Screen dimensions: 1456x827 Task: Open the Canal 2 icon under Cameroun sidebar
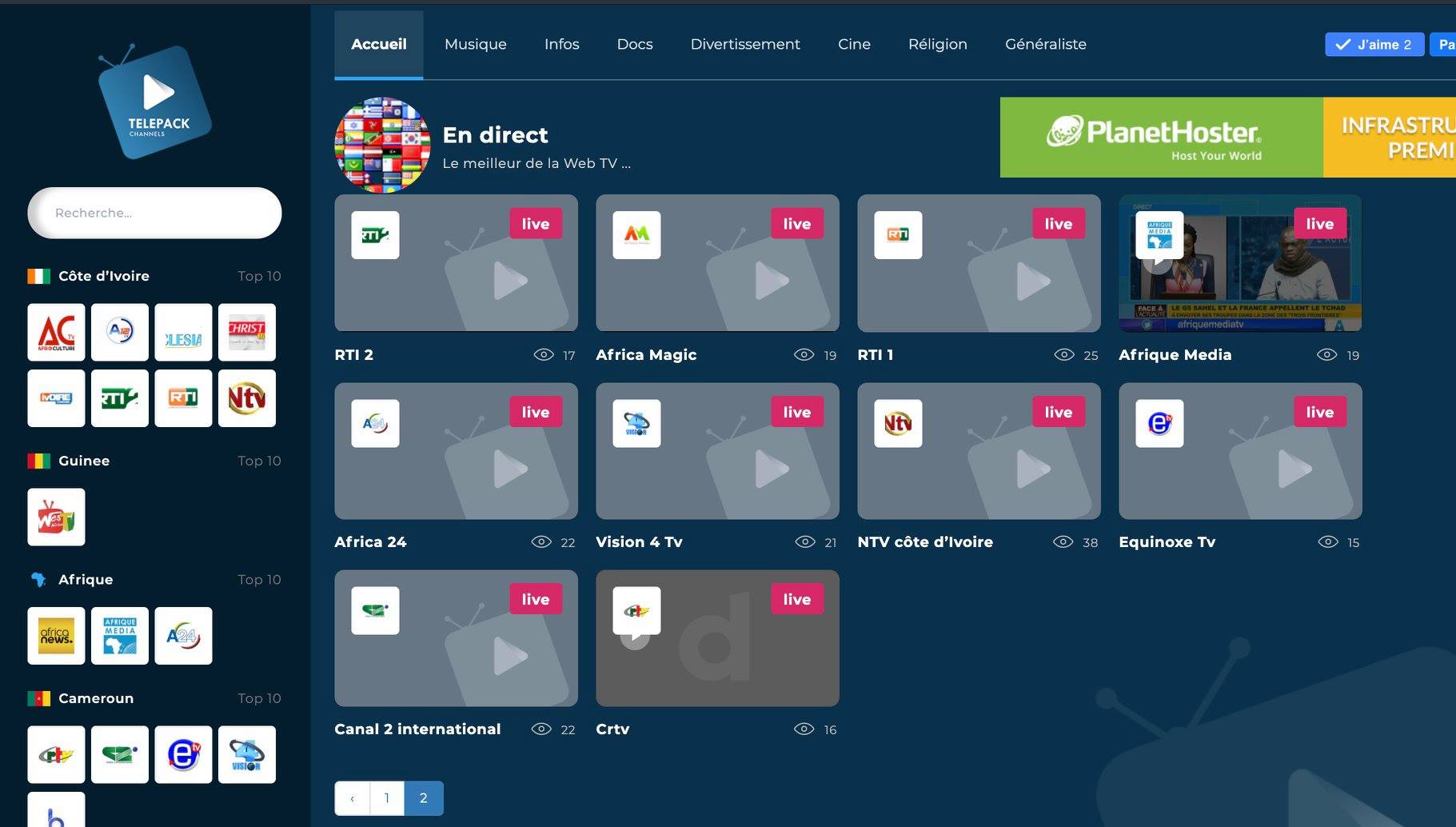[120, 754]
